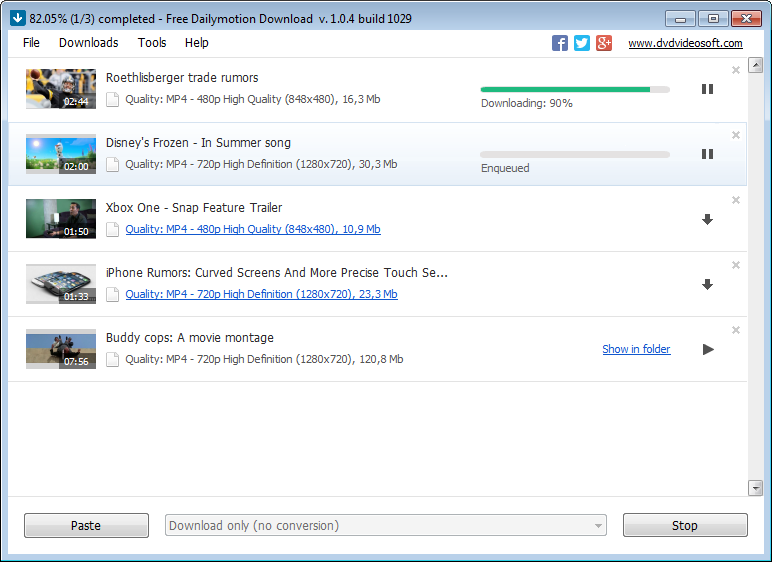Click Buddy cops quality text 120,8 Mb
Viewport: 772px width, 562px height.
pos(264,360)
